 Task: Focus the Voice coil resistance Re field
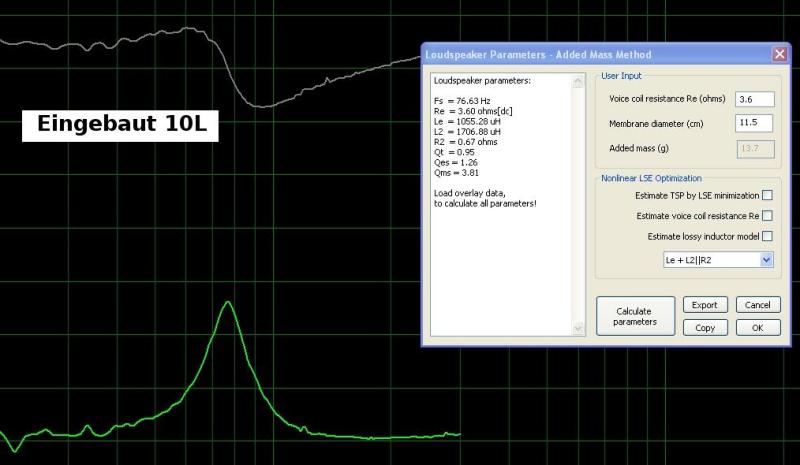pos(753,99)
